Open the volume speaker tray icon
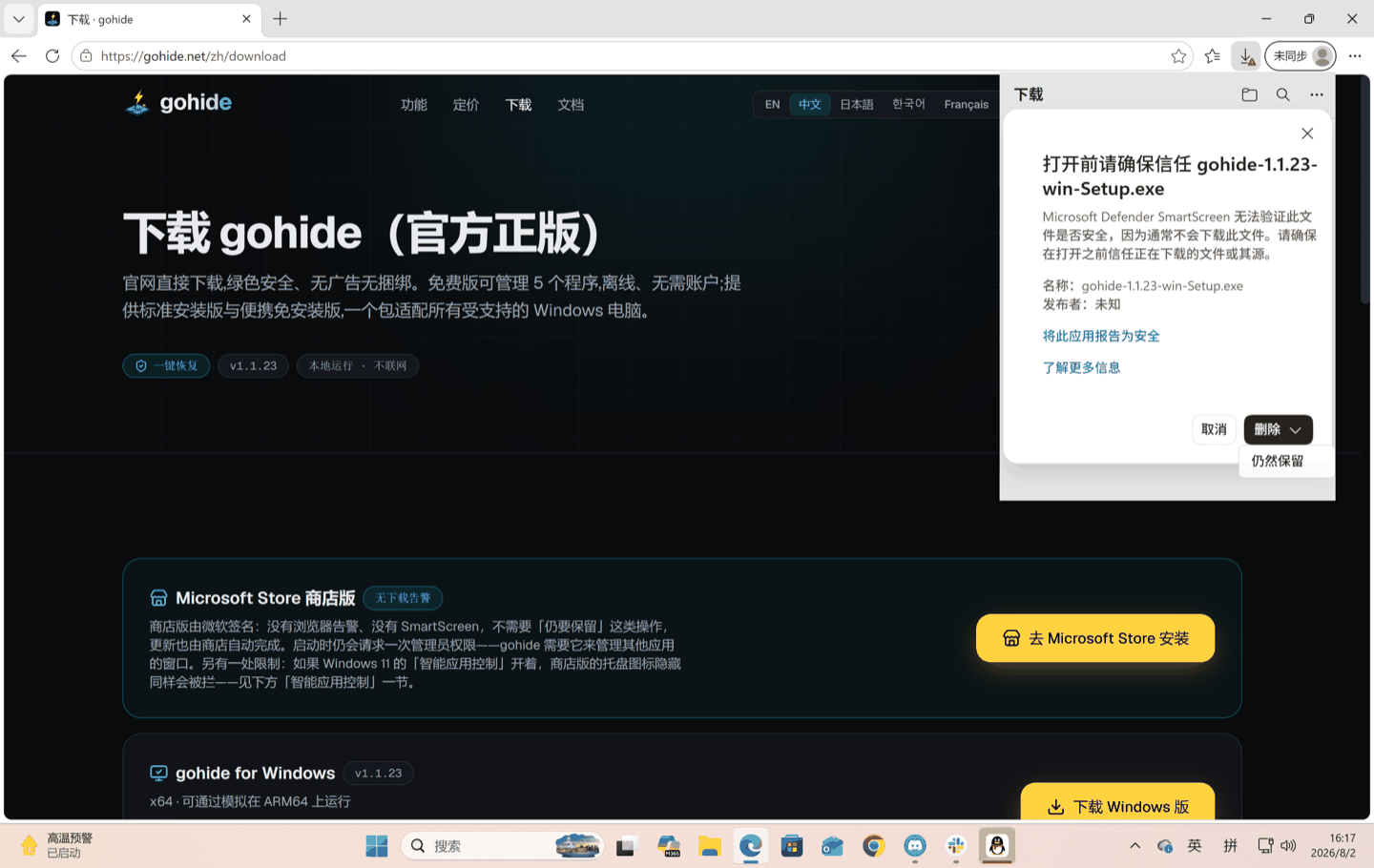Image resolution: width=1374 pixels, height=868 pixels. pos(1289,846)
